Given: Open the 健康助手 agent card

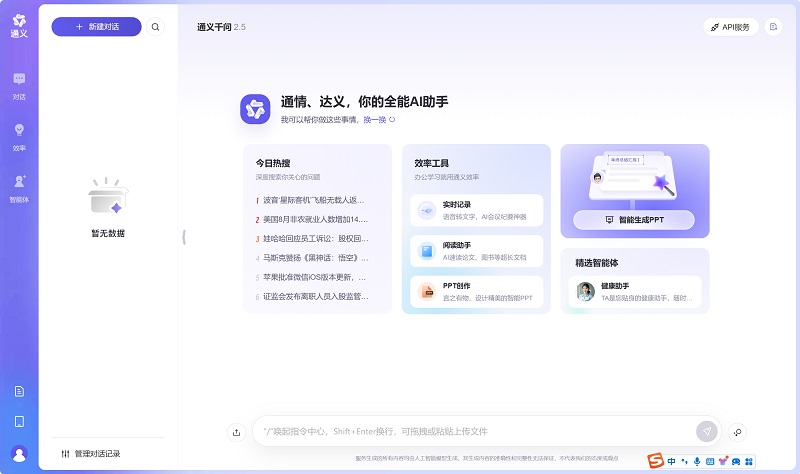Looking at the screenshot, I should [x=635, y=292].
